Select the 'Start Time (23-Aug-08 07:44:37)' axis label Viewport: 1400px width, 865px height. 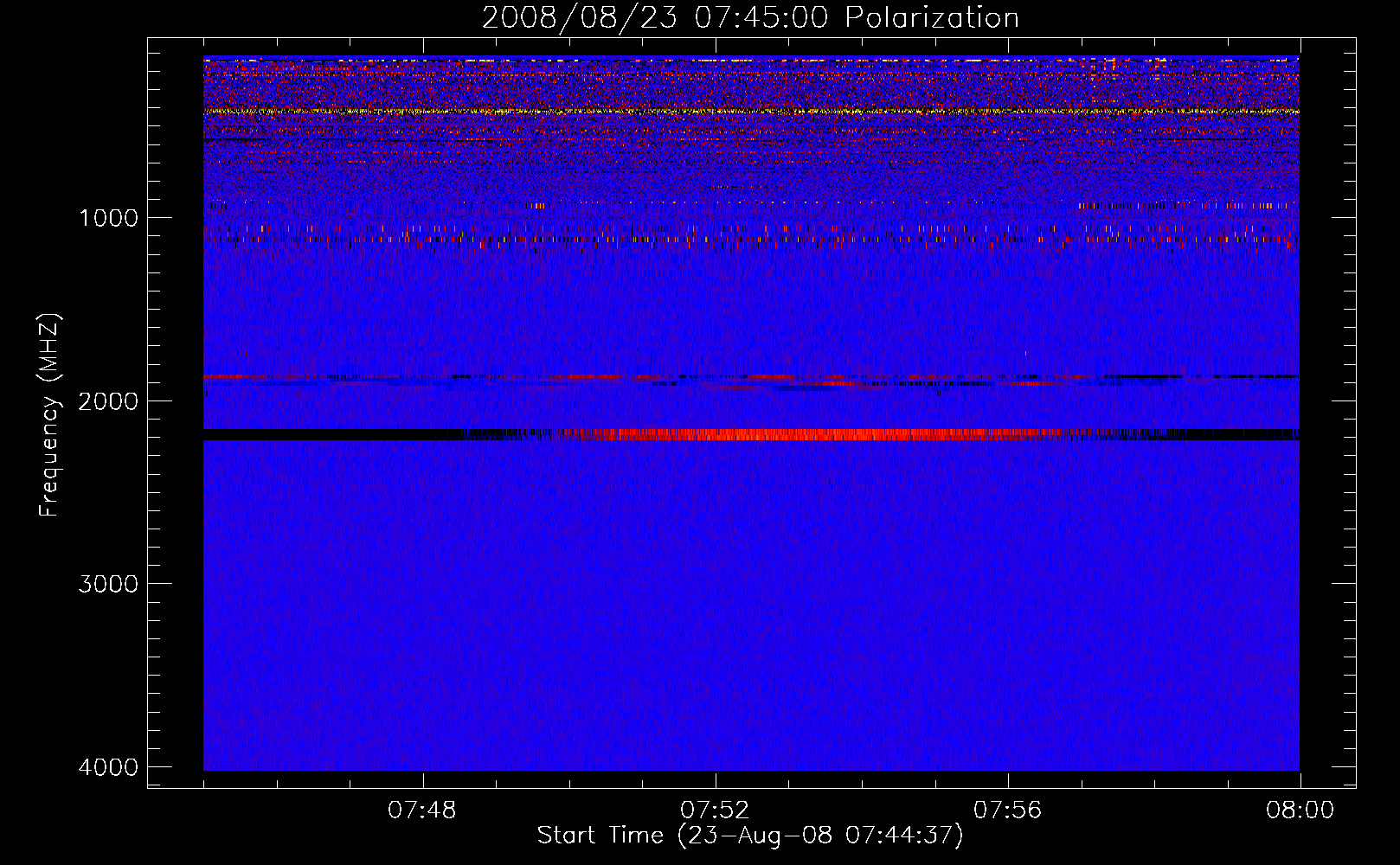coord(750,836)
